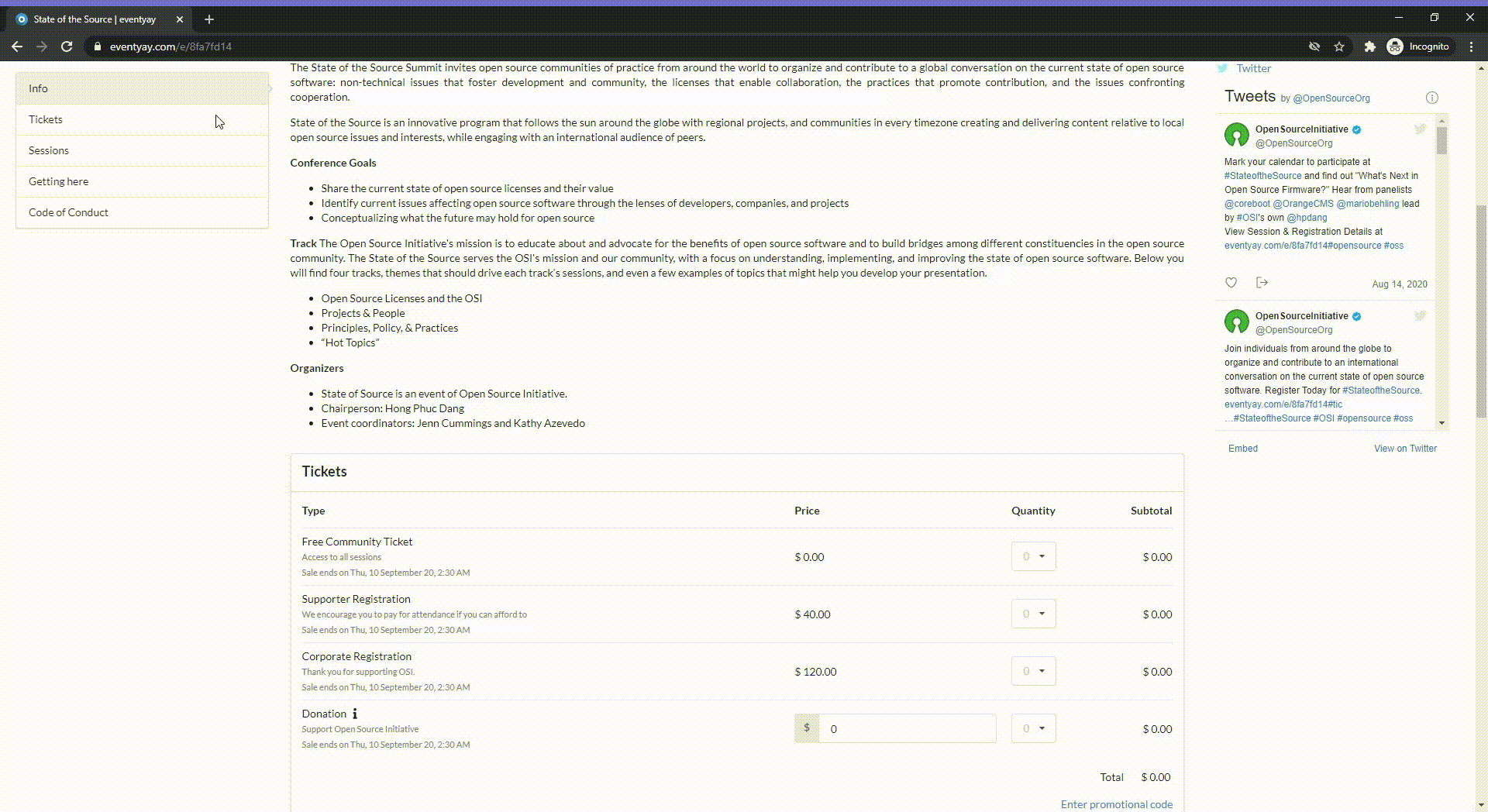Click the third-party cookies blocked eye icon

tap(1314, 46)
